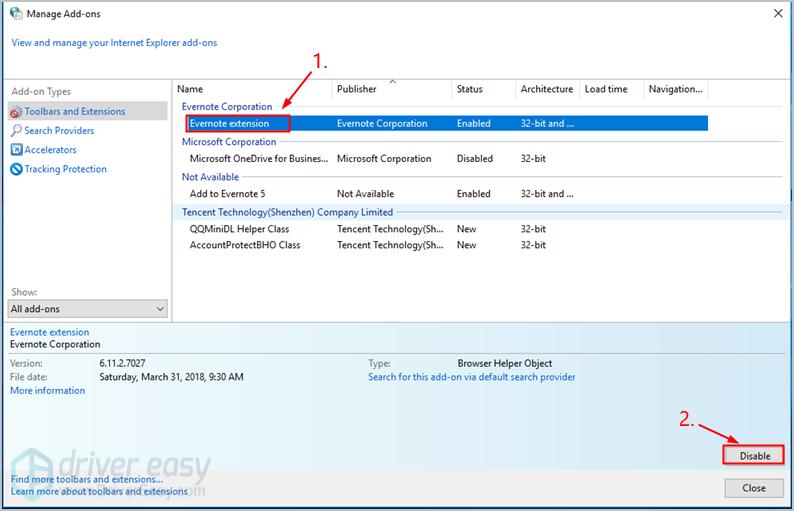Click the Accelerators icon
This screenshot has width=794, height=511.
pyautogui.click(x=16, y=150)
